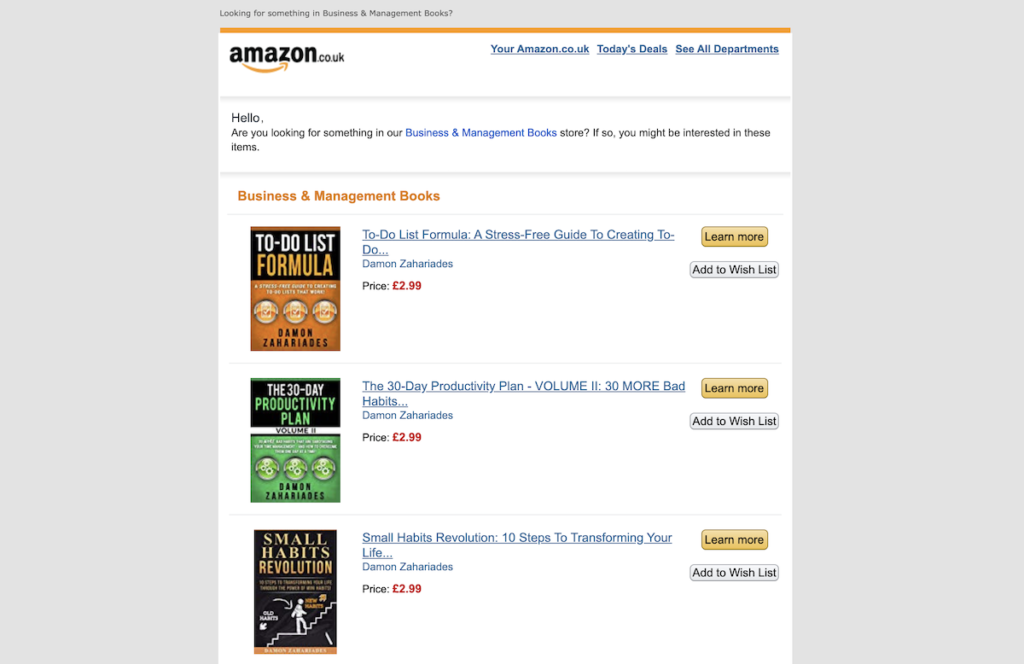1024x664 pixels.
Task: Learn more about To-Do List Formula
Action: pyautogui.click(x=734, y=236)
